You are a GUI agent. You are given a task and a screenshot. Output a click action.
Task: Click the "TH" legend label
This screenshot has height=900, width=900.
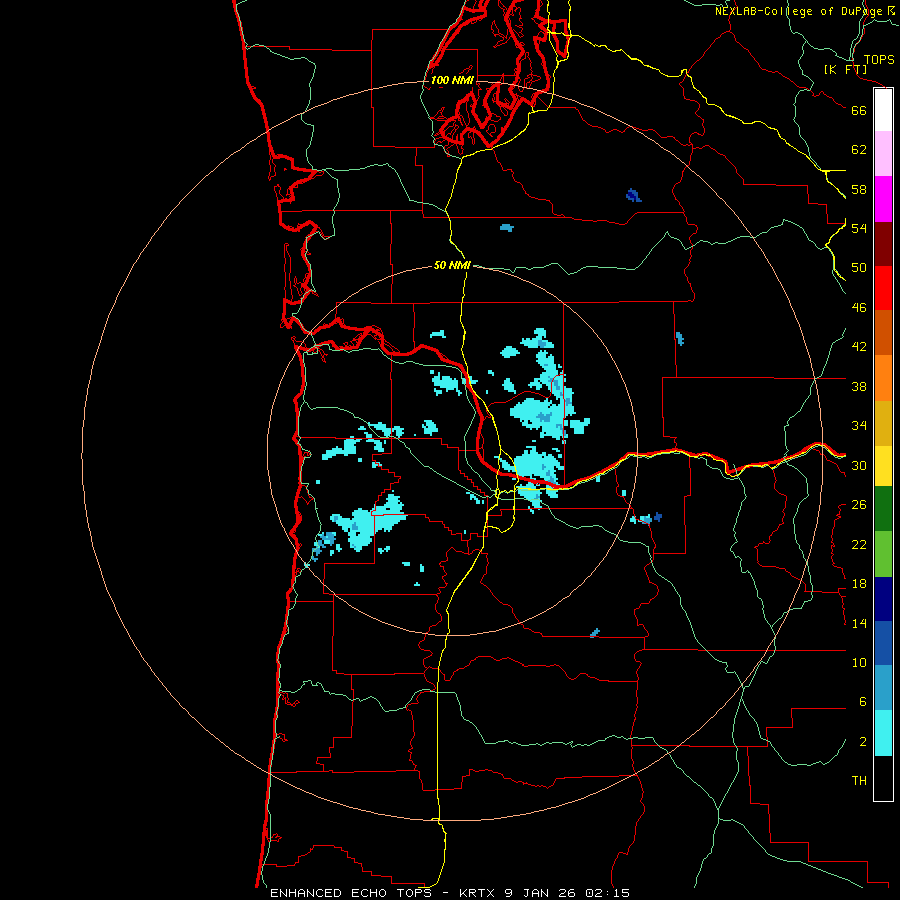click(859, 781)
